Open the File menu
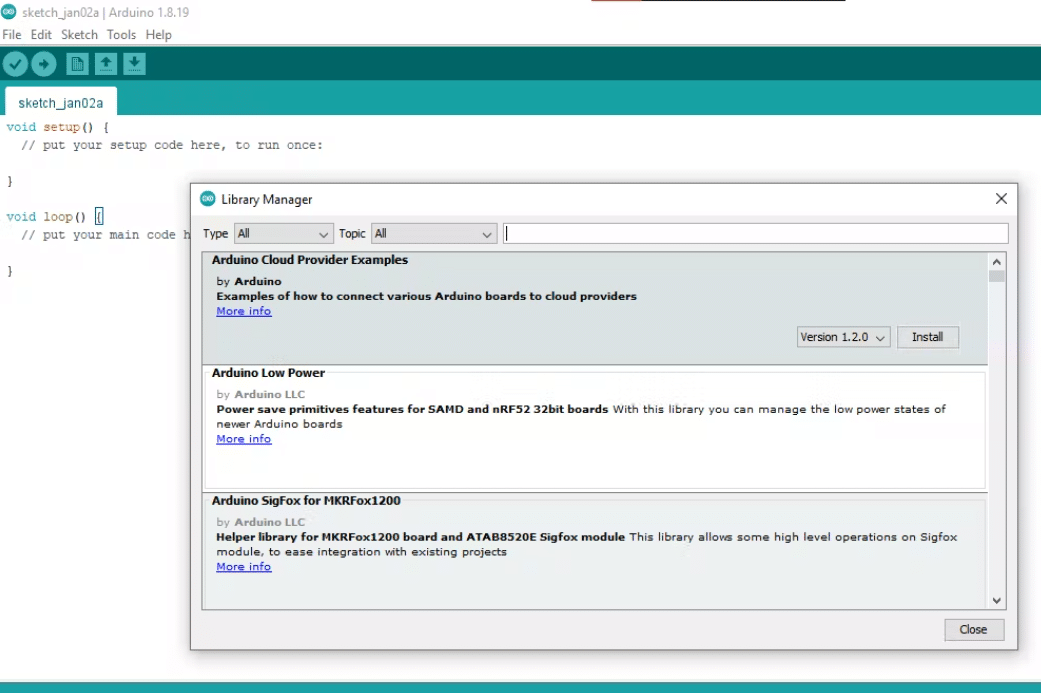The height and width of the screenshot is (693, 1041). tap(12, 35)
